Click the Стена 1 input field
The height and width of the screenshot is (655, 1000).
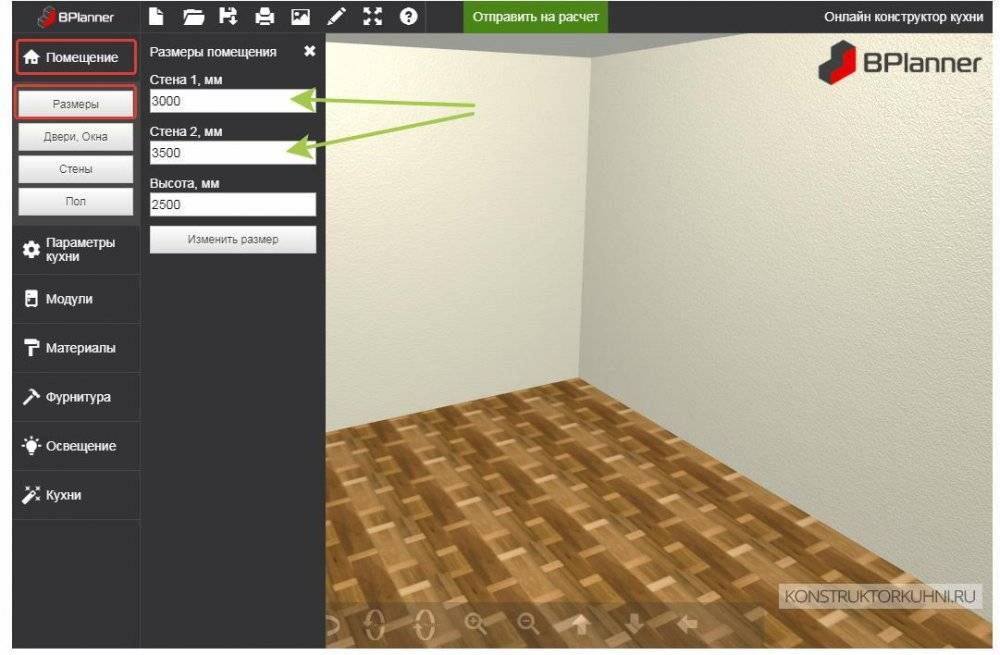pos(232,101)
